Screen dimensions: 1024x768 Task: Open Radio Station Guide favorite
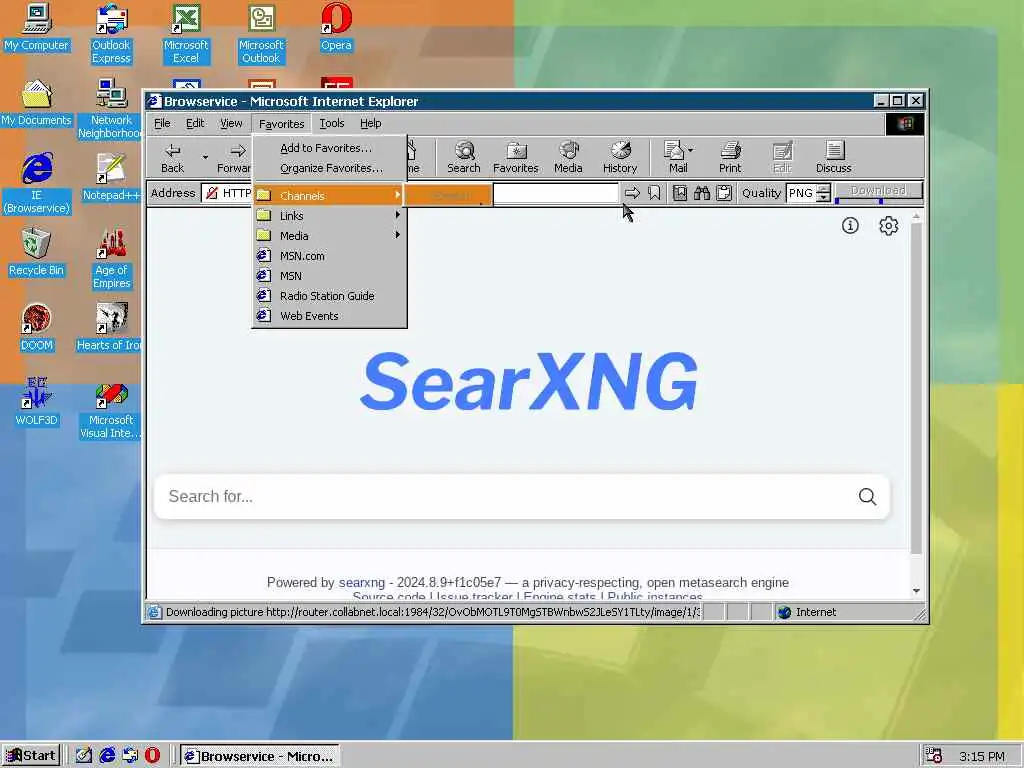coord(329,296)
